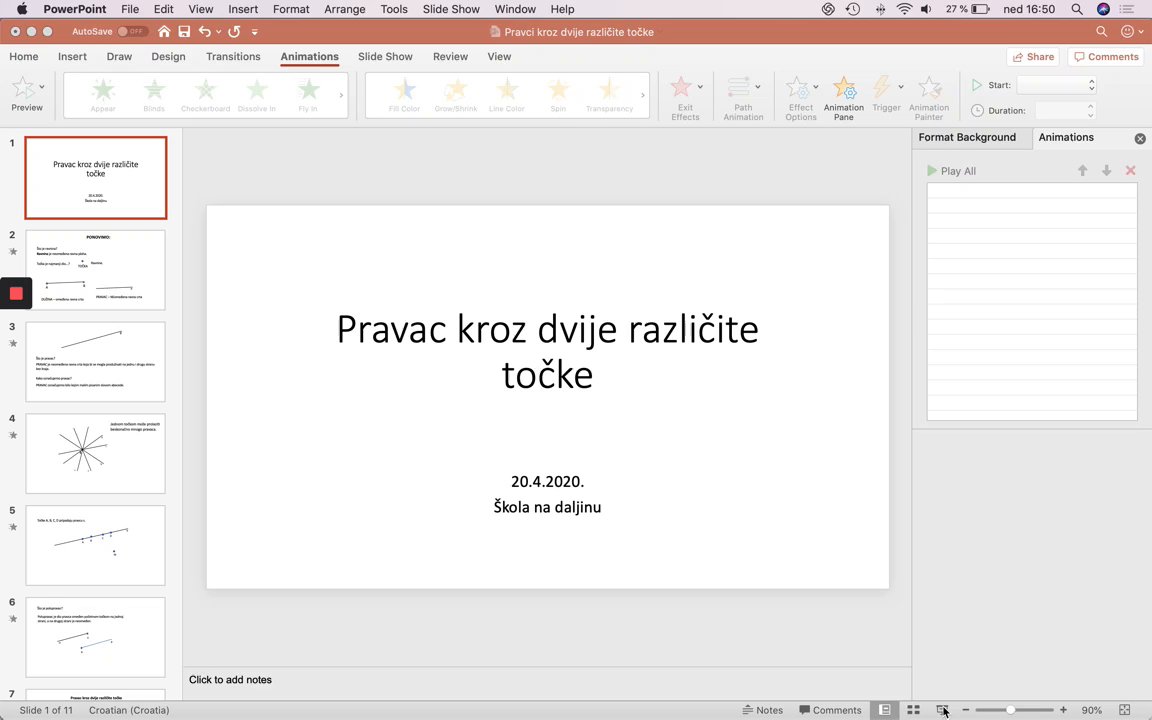Apply the Transparency emphasis effect
The width and height of the screenshot is (1152, 720).
click(x=609, y=95)
